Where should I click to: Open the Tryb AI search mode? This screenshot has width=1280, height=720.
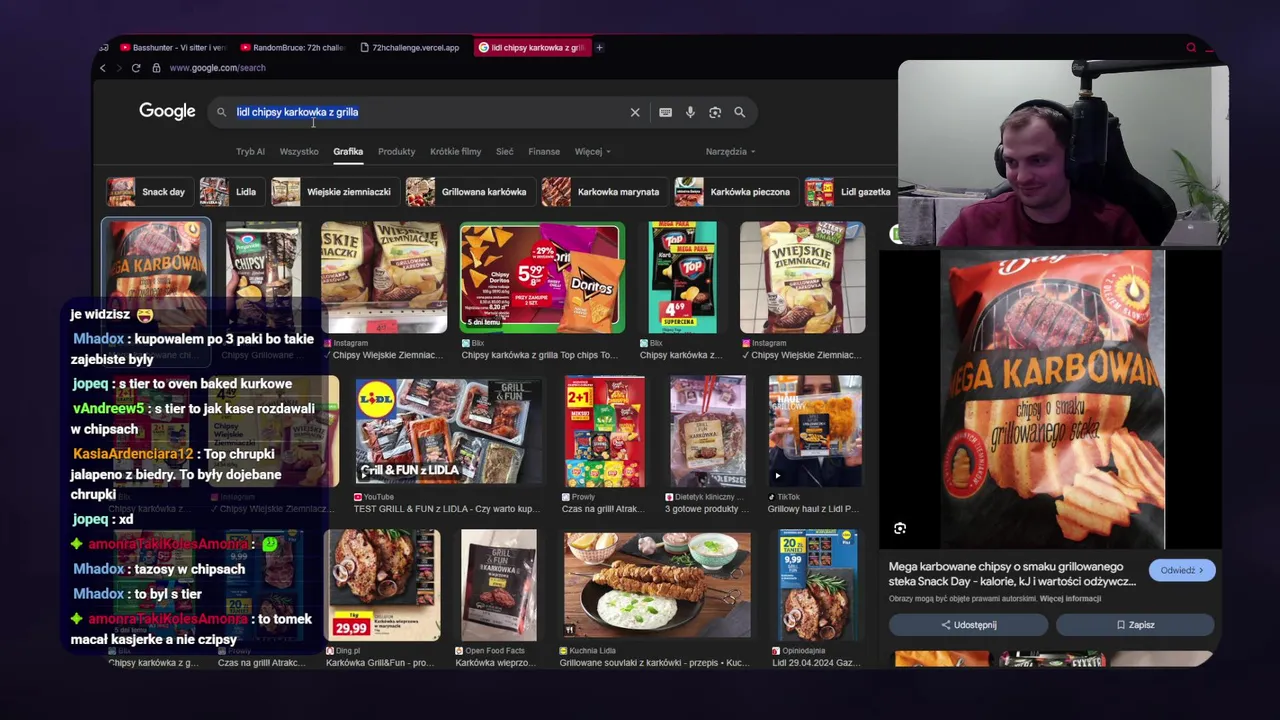tap(250, 152)
